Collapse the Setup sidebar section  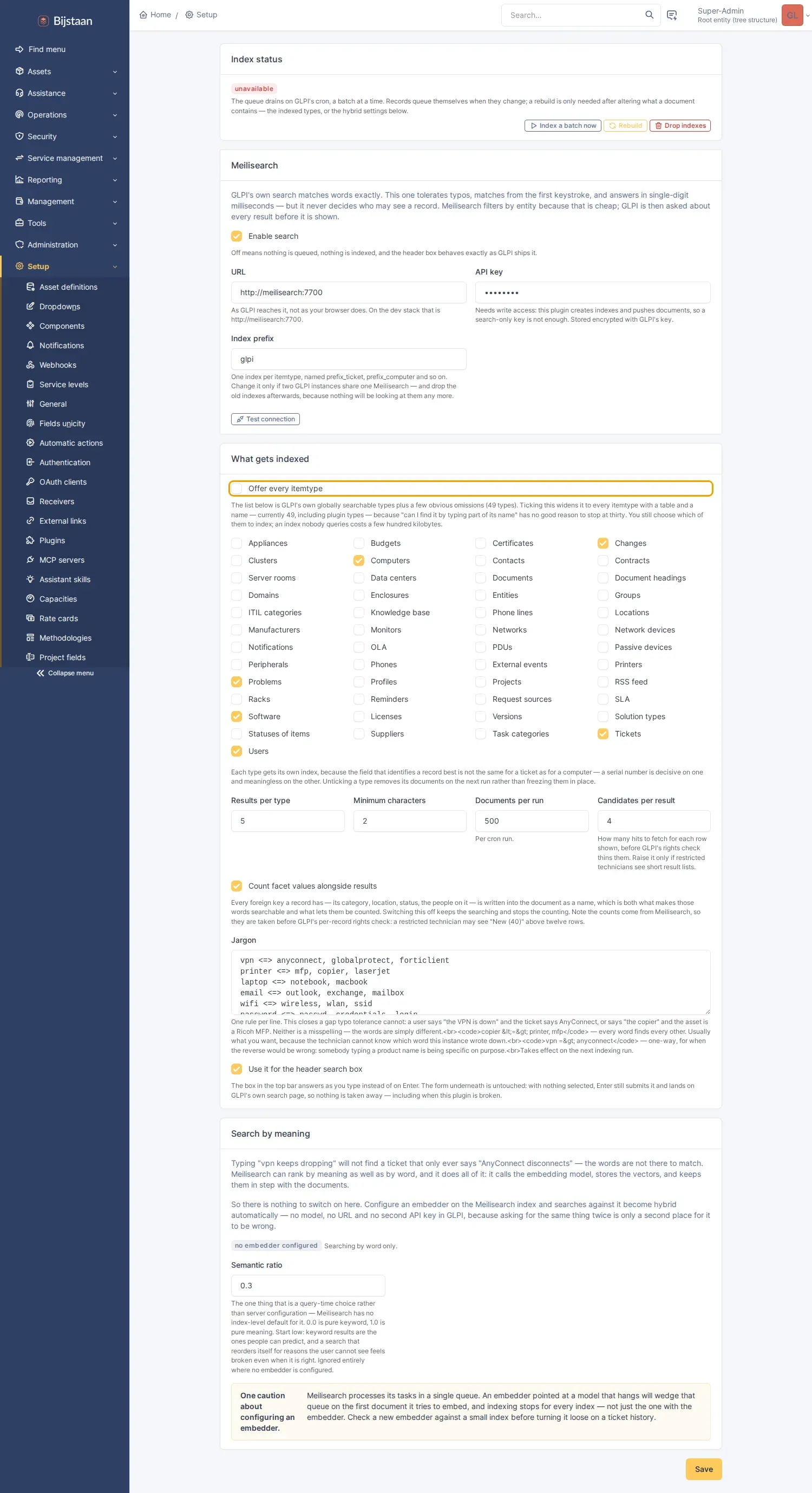65,266
